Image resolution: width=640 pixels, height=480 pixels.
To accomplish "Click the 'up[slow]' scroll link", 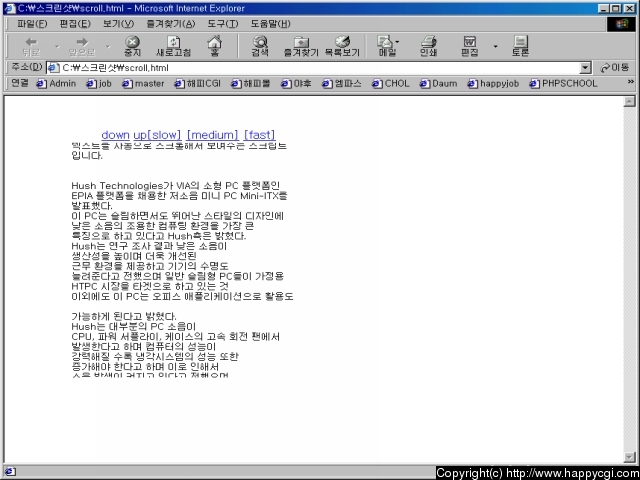I will pos(157,135).
